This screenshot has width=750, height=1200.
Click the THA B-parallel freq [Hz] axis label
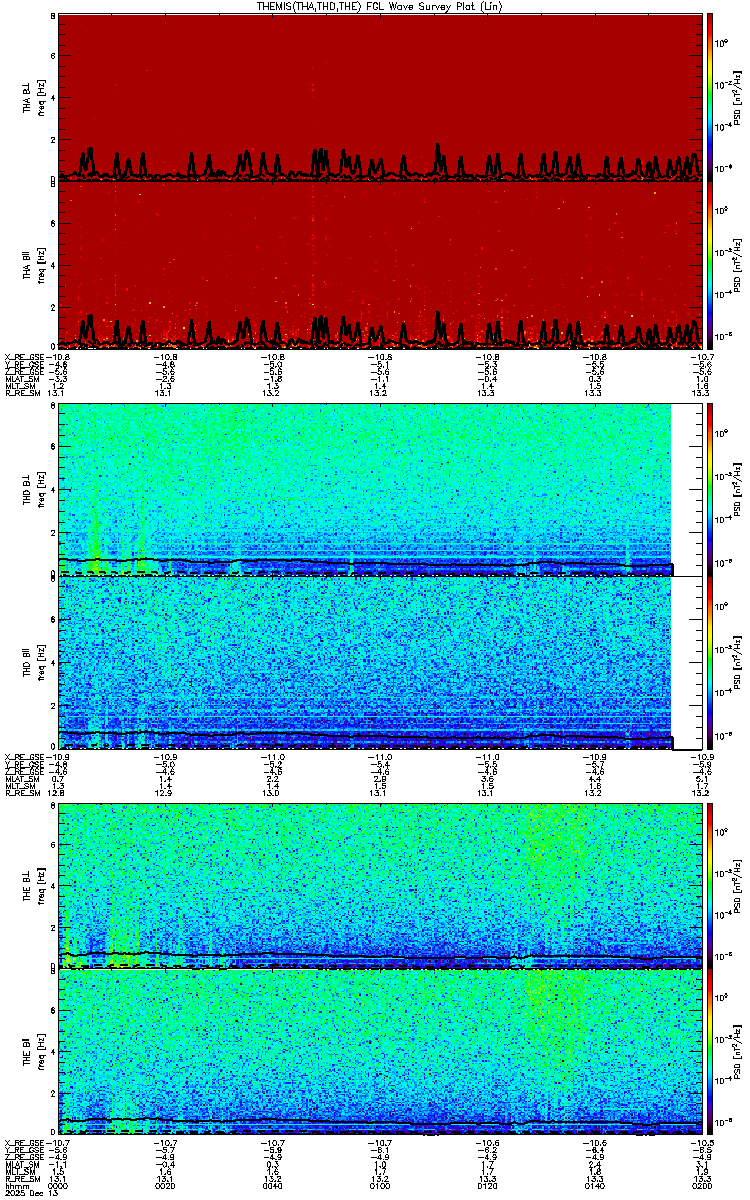click(x=41, y=264)
